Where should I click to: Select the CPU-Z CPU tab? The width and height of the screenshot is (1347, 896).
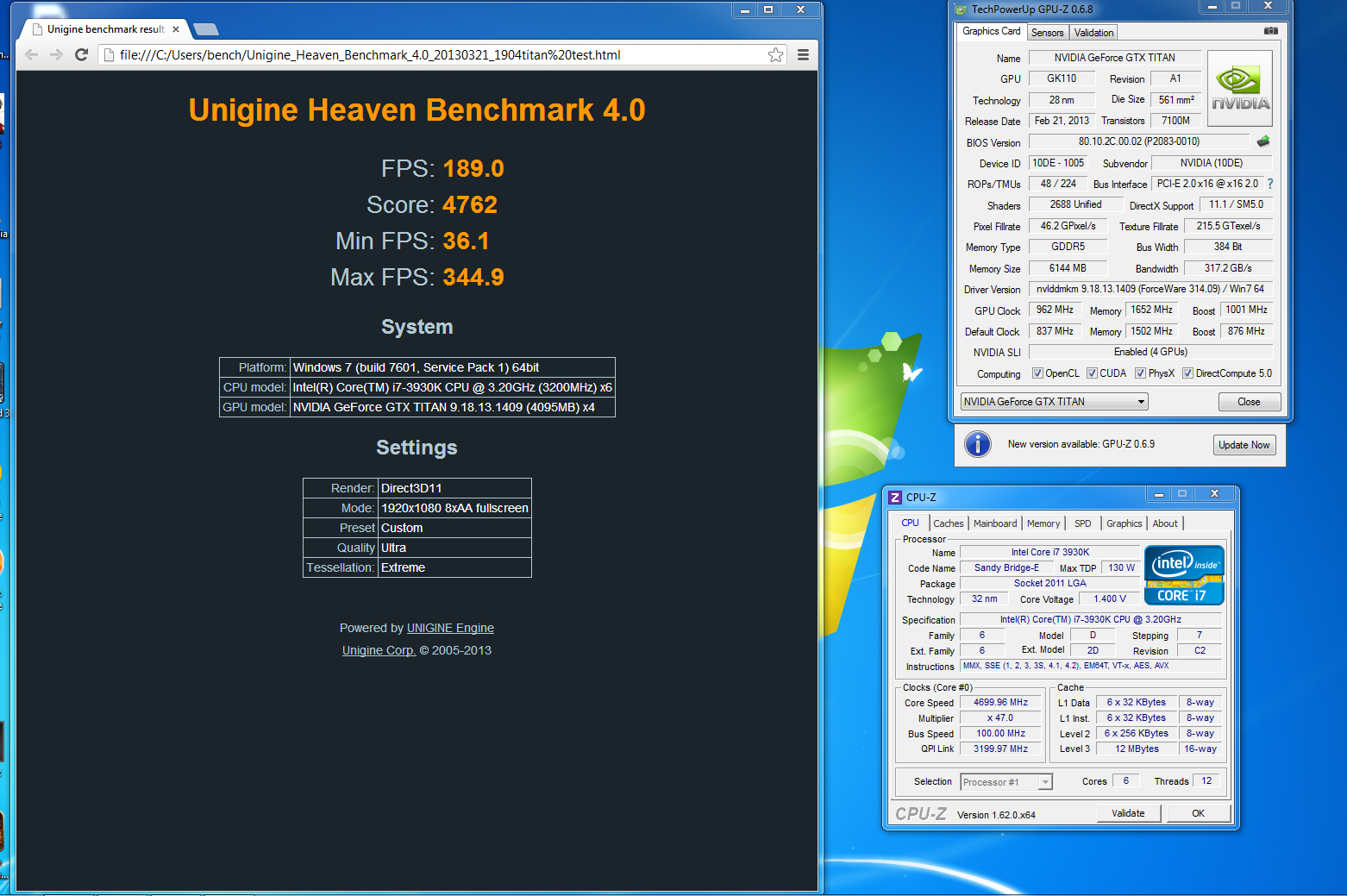[x=910, y=523]
